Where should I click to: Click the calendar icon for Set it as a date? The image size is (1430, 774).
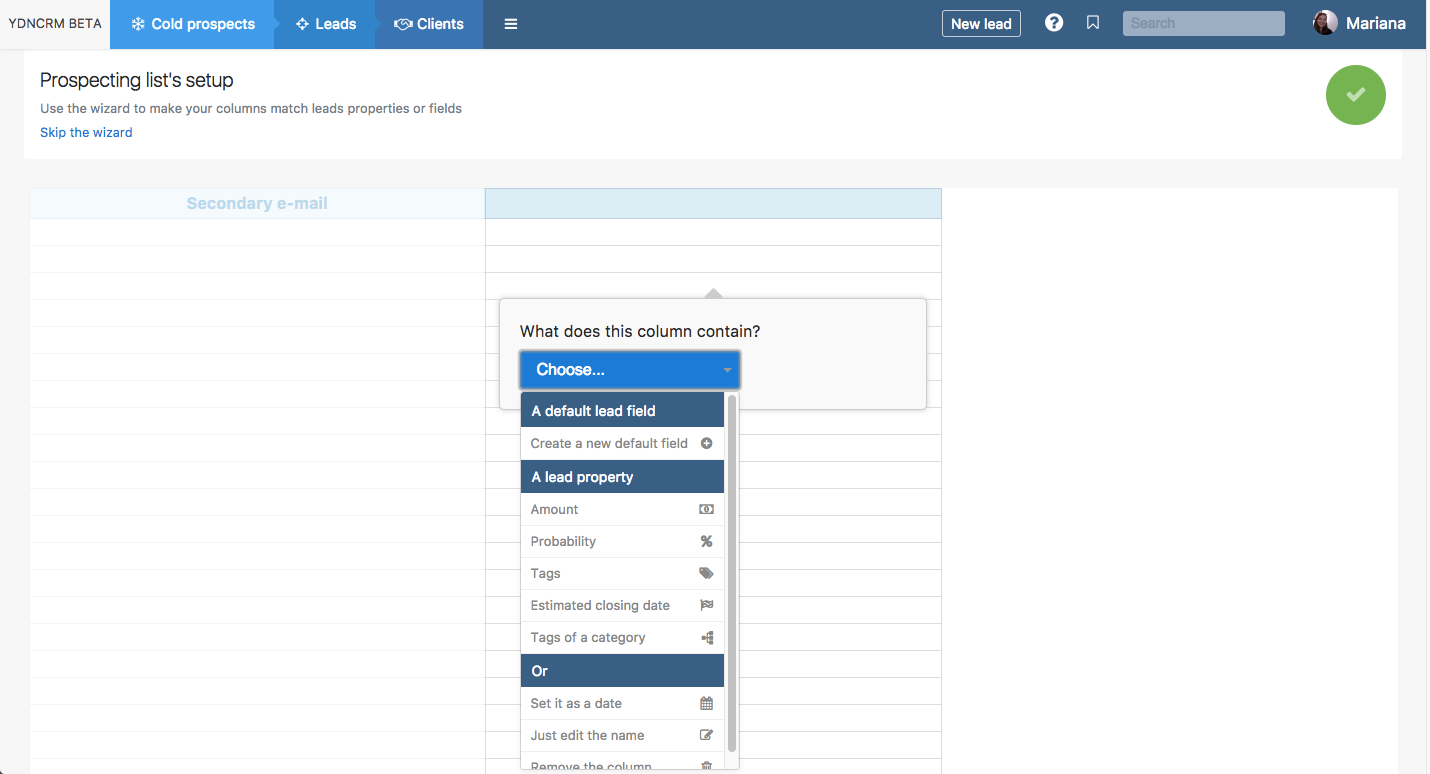(x=706, y=703)
